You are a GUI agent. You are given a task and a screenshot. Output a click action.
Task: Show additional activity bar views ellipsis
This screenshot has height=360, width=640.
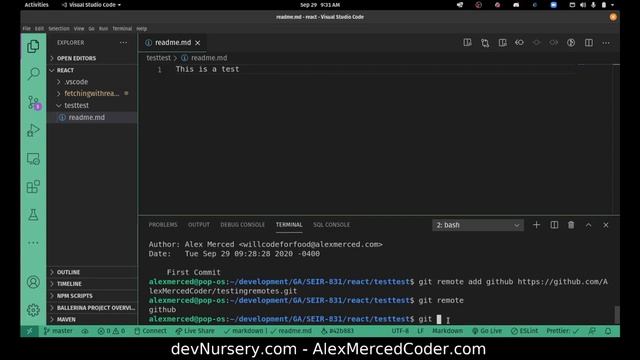point(33,243)
